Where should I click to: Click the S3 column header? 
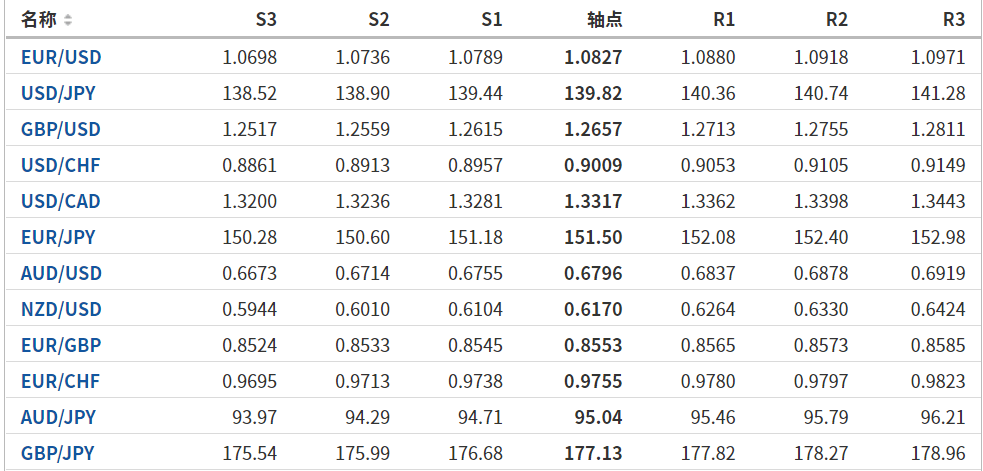pos(265,19)
